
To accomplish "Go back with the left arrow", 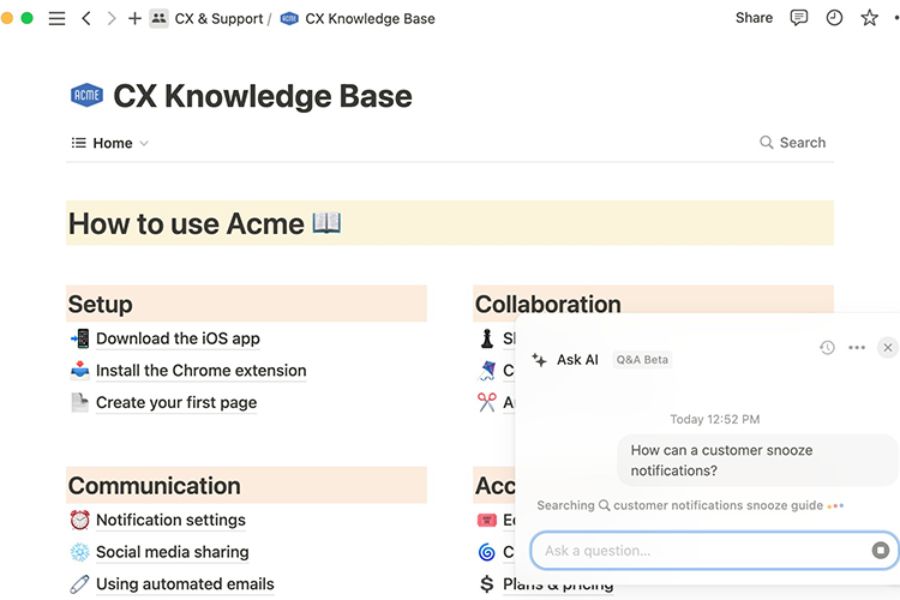I will pos(86,18).
